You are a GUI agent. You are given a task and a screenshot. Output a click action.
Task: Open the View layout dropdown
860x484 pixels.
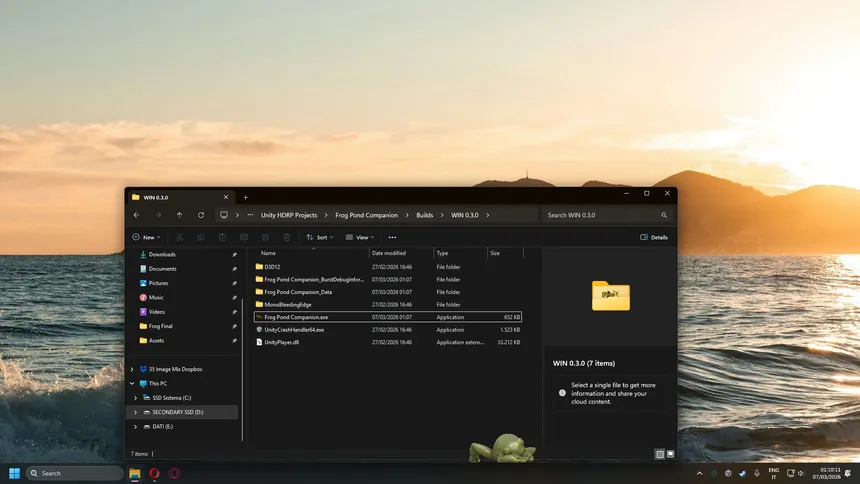click(x=359, y=237)
